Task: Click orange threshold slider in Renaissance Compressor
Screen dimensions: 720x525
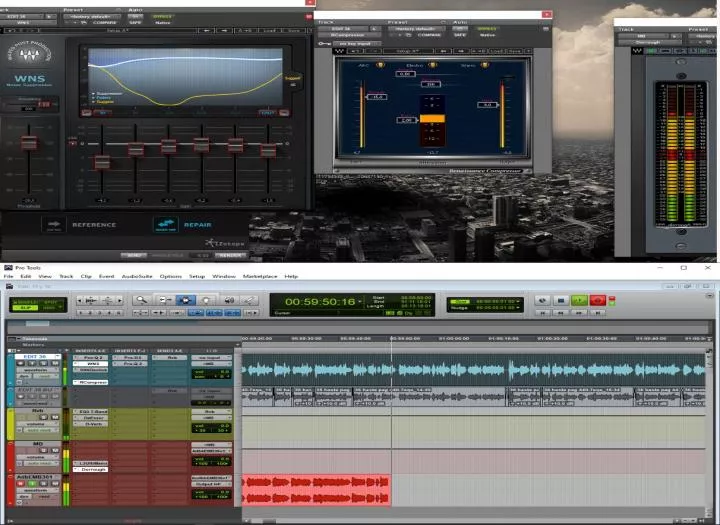Action: (x=432, y=119)
